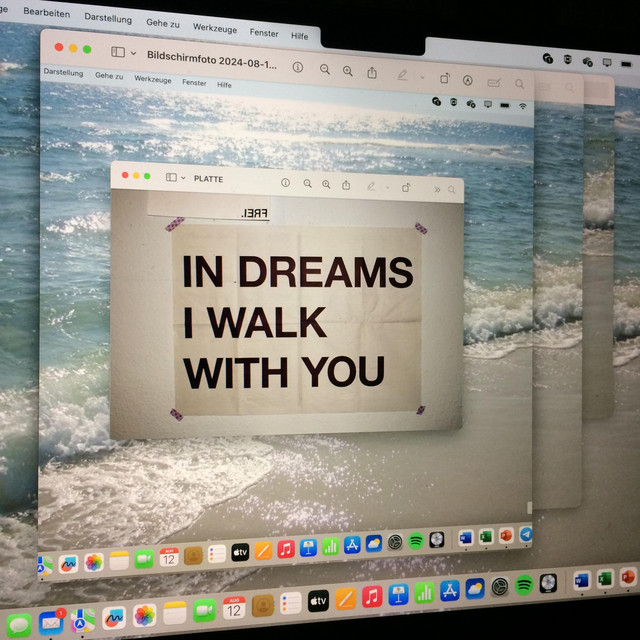Click the search magnifier in Bildschirmfoto toolbar

coord(519,84)
